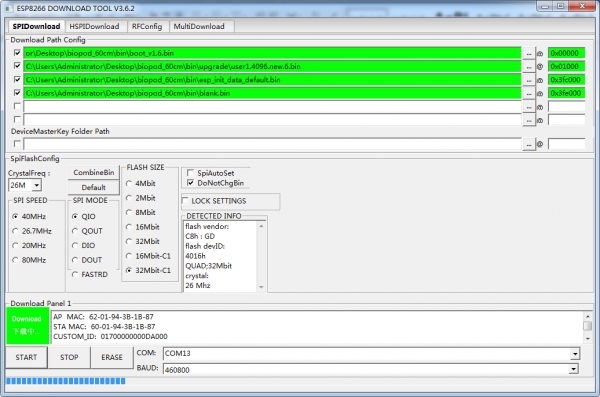
Task: Open the BAUD 460800 dropdown
Action: (x=573, y=369)
